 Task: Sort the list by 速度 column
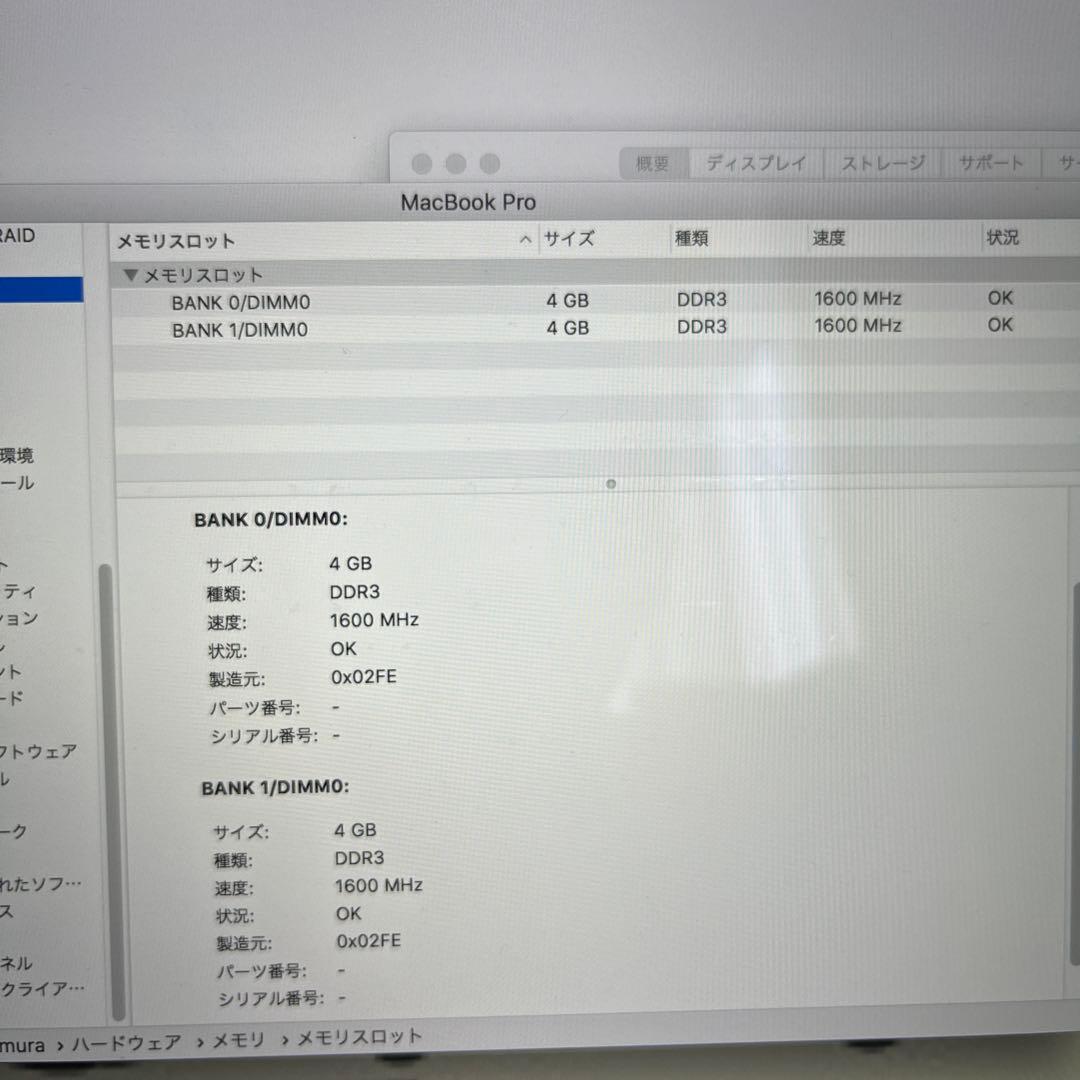(830, 238)
